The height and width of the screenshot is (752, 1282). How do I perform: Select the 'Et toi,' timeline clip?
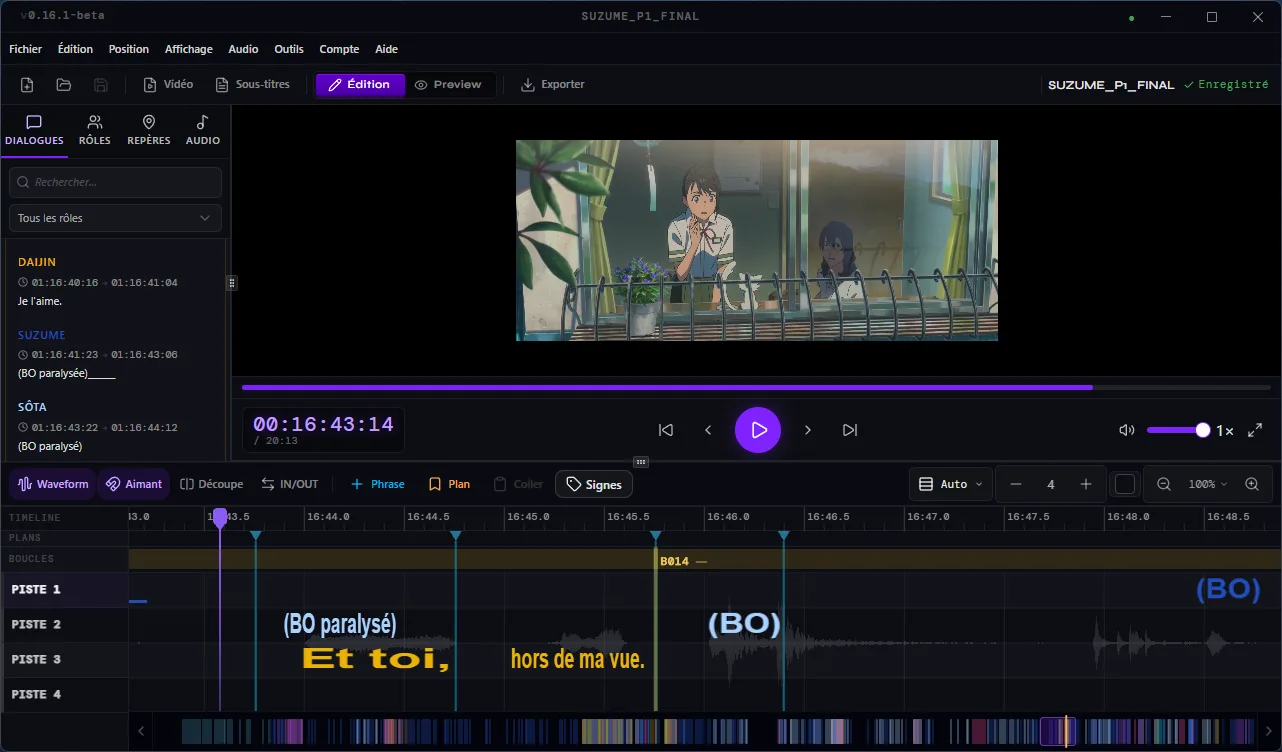[376, 659]
